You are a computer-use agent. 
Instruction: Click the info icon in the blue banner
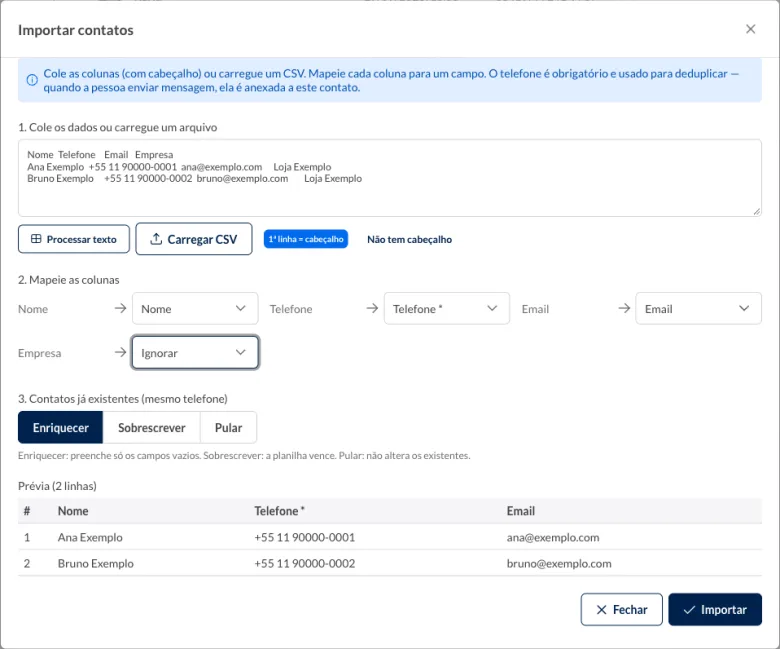[32, 80]
